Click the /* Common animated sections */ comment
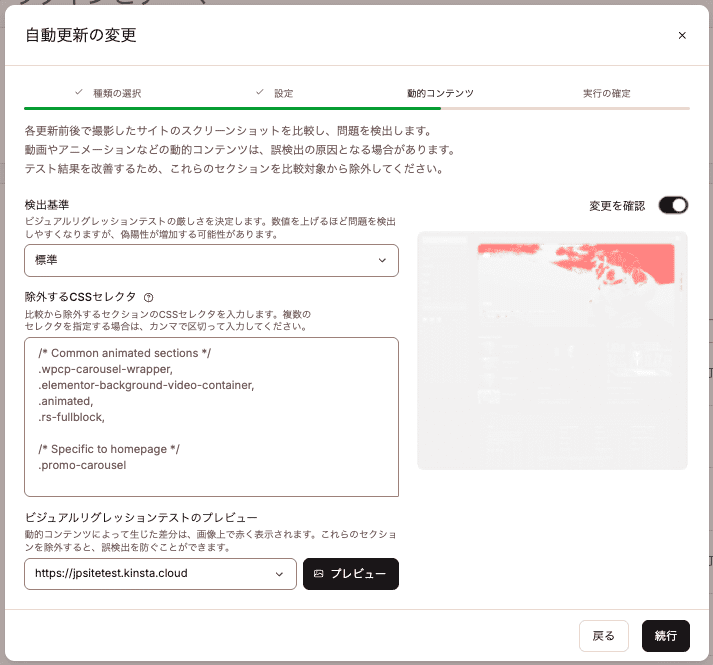 pyautogui.click(x=125, y=353)
